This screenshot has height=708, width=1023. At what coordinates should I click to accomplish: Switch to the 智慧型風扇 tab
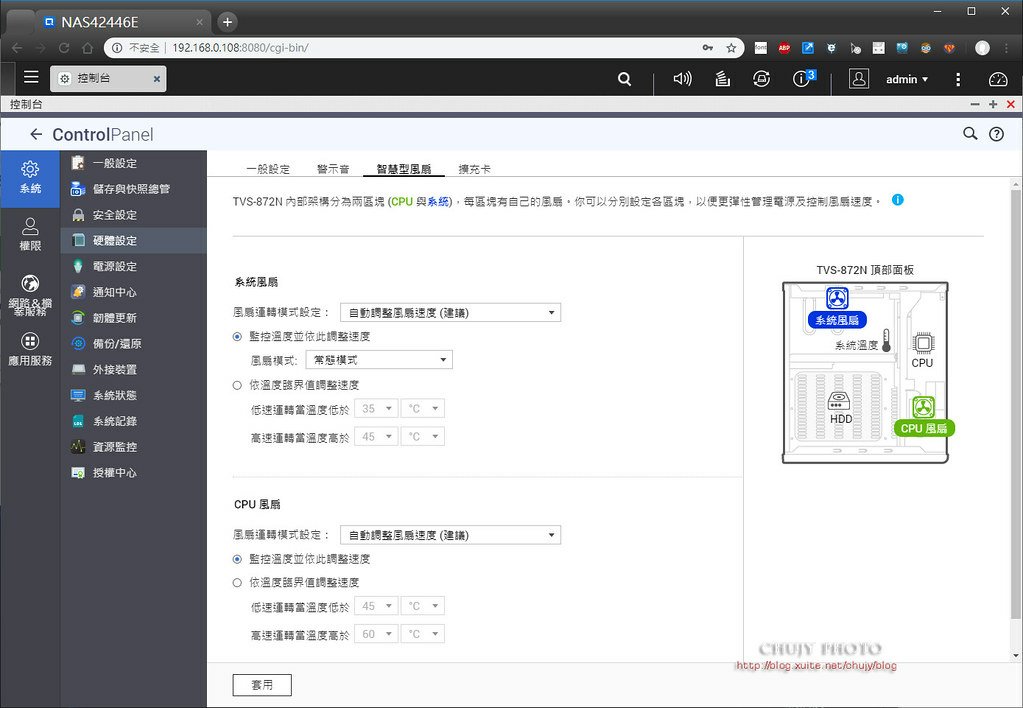pyautogui.click(x=403, y=169)
